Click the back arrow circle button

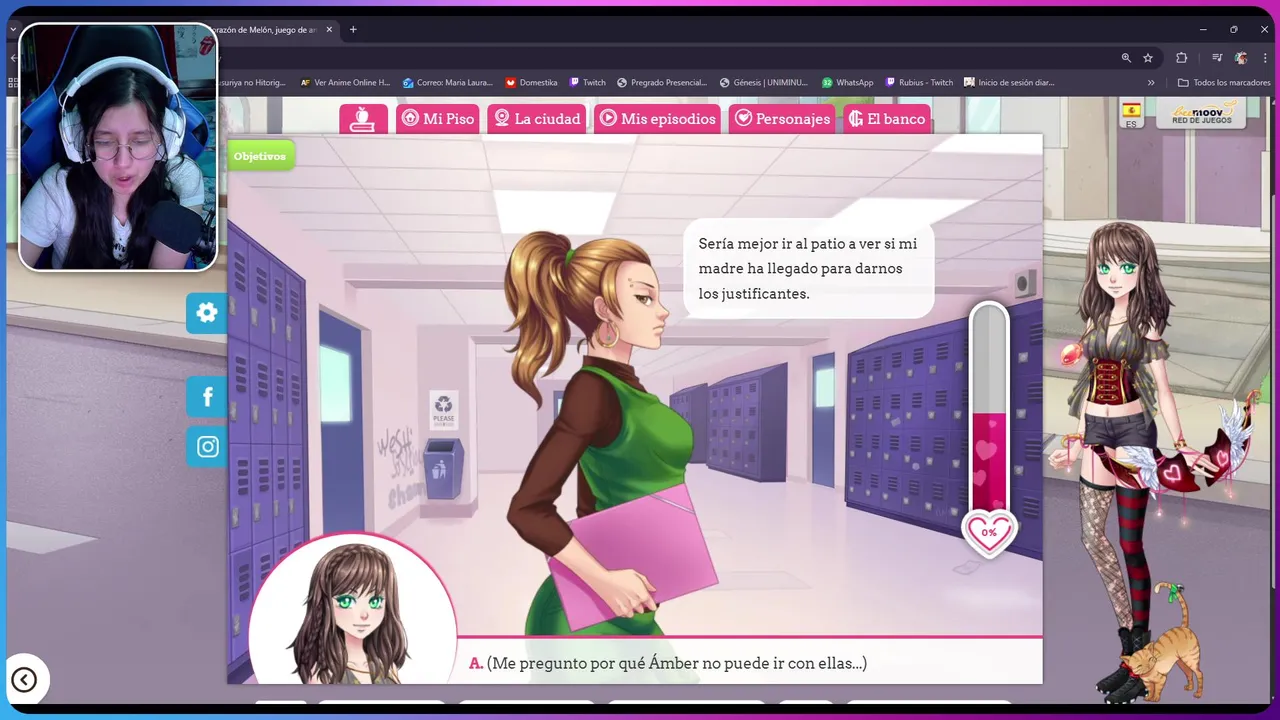[24, 680]
